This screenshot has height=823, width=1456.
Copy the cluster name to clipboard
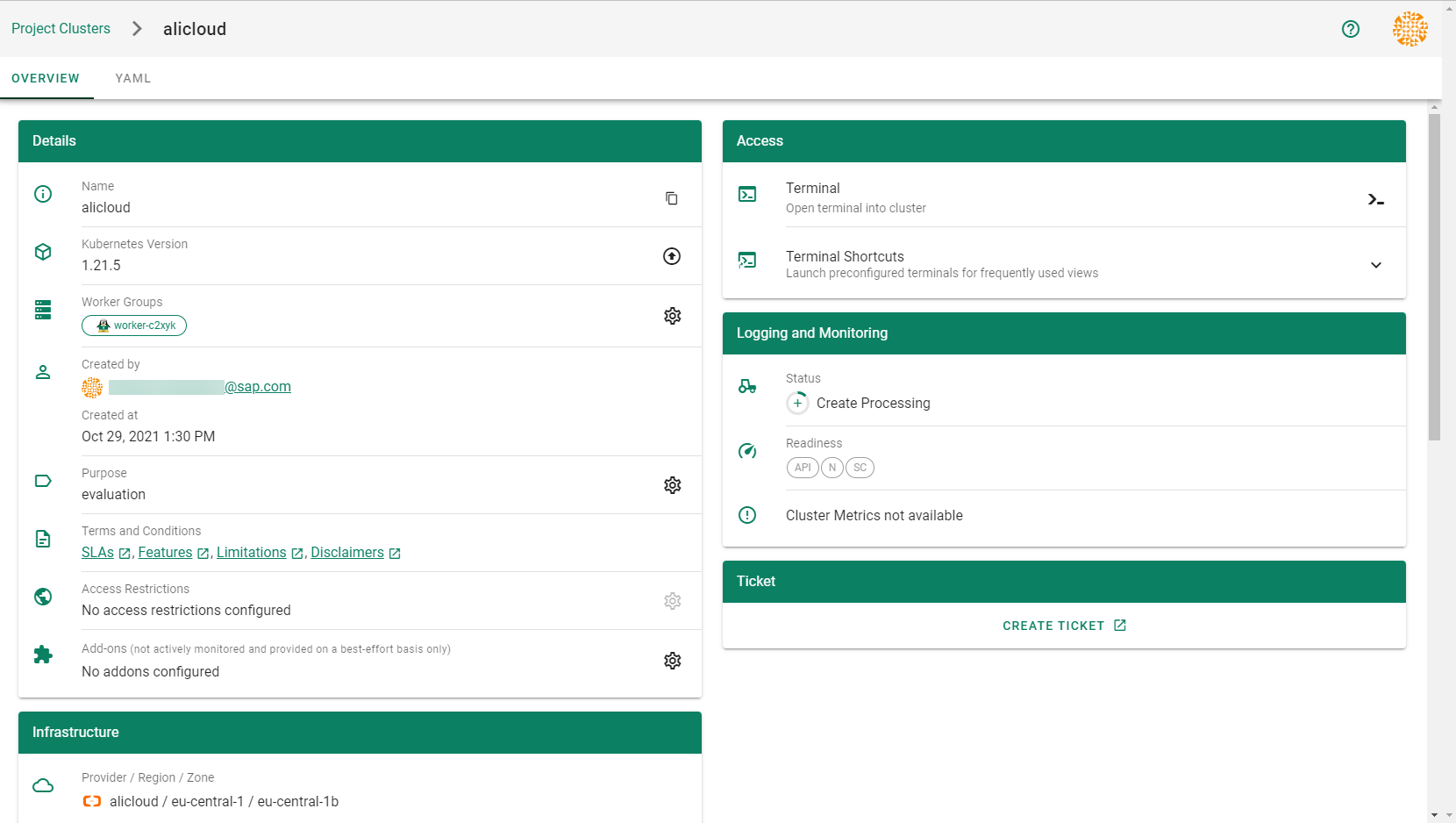tap(671, 198)
